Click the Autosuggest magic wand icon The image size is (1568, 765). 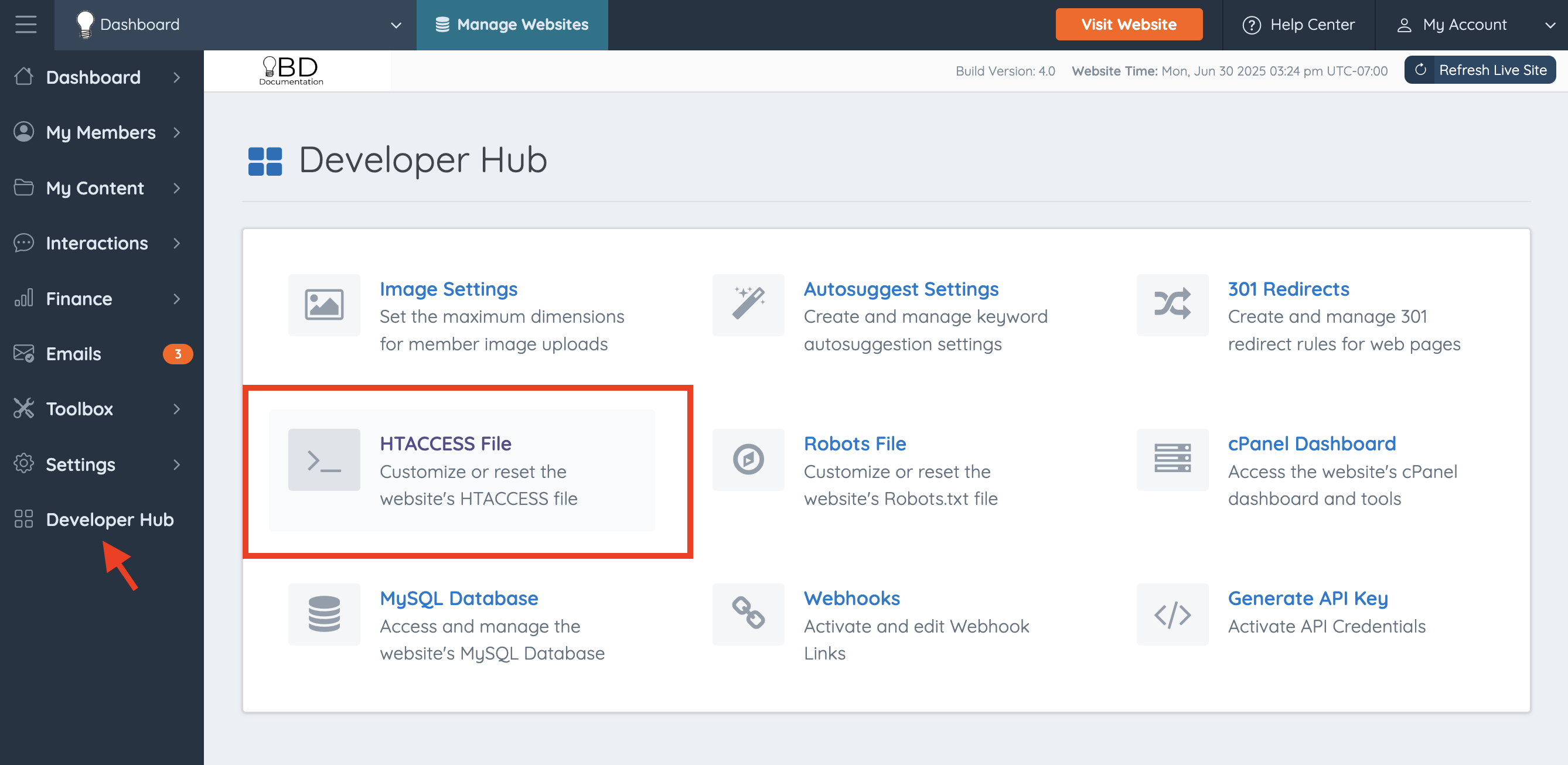click(x=748, y=305)
